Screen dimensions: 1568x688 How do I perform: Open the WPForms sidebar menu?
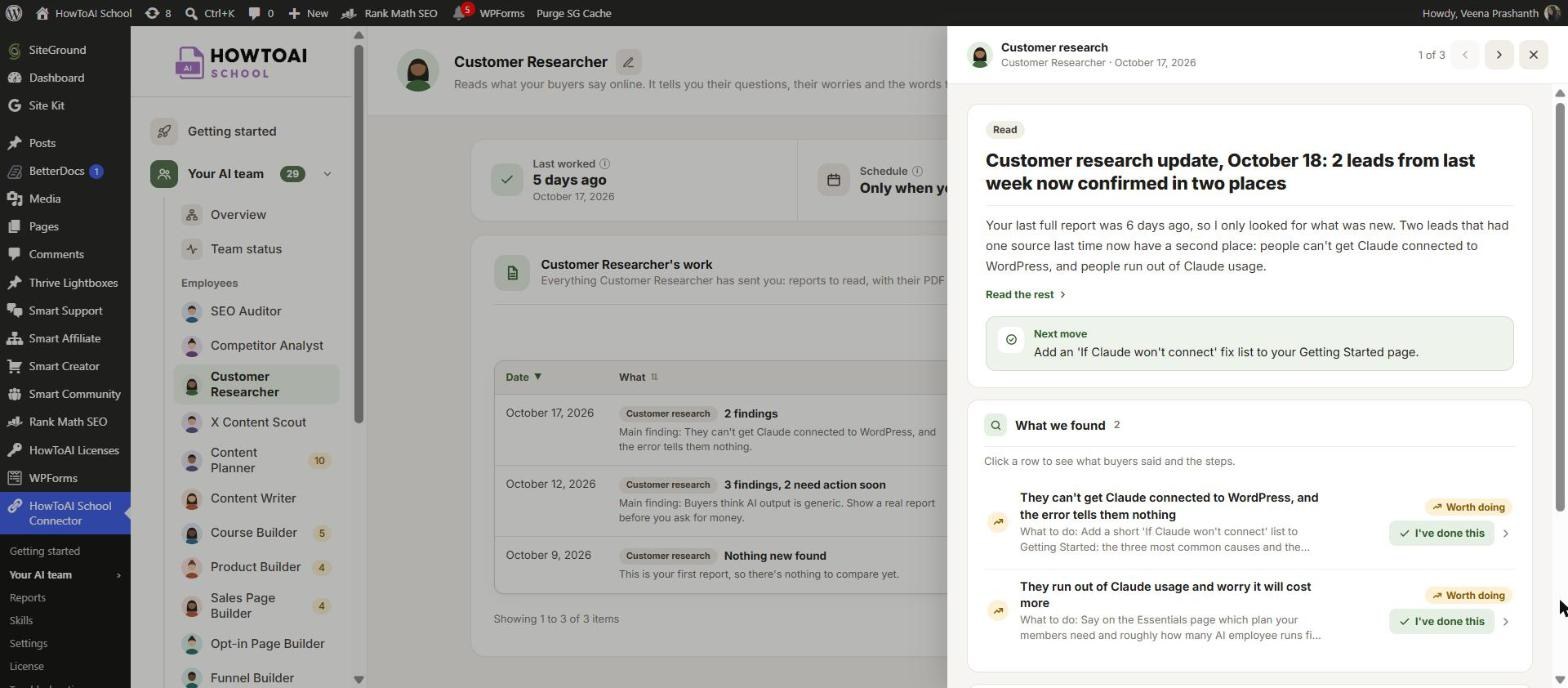point(53,478)
